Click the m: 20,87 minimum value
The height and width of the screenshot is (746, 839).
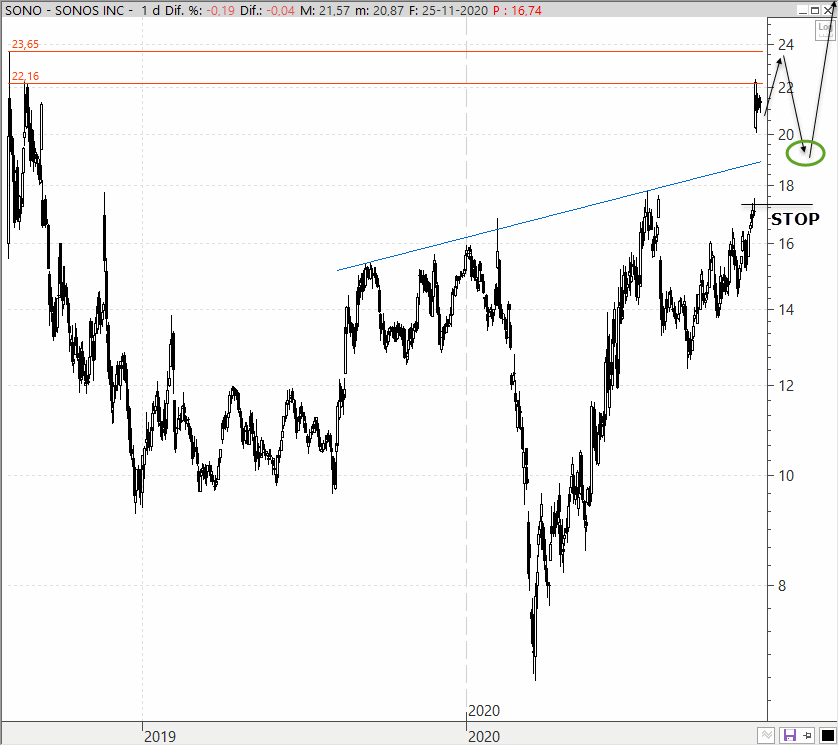point(379,11)
